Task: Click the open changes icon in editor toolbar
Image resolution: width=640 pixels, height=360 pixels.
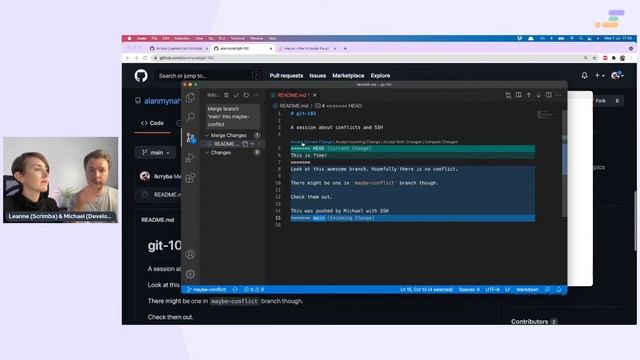Action: pyautogui.click(x=508, y=95)
